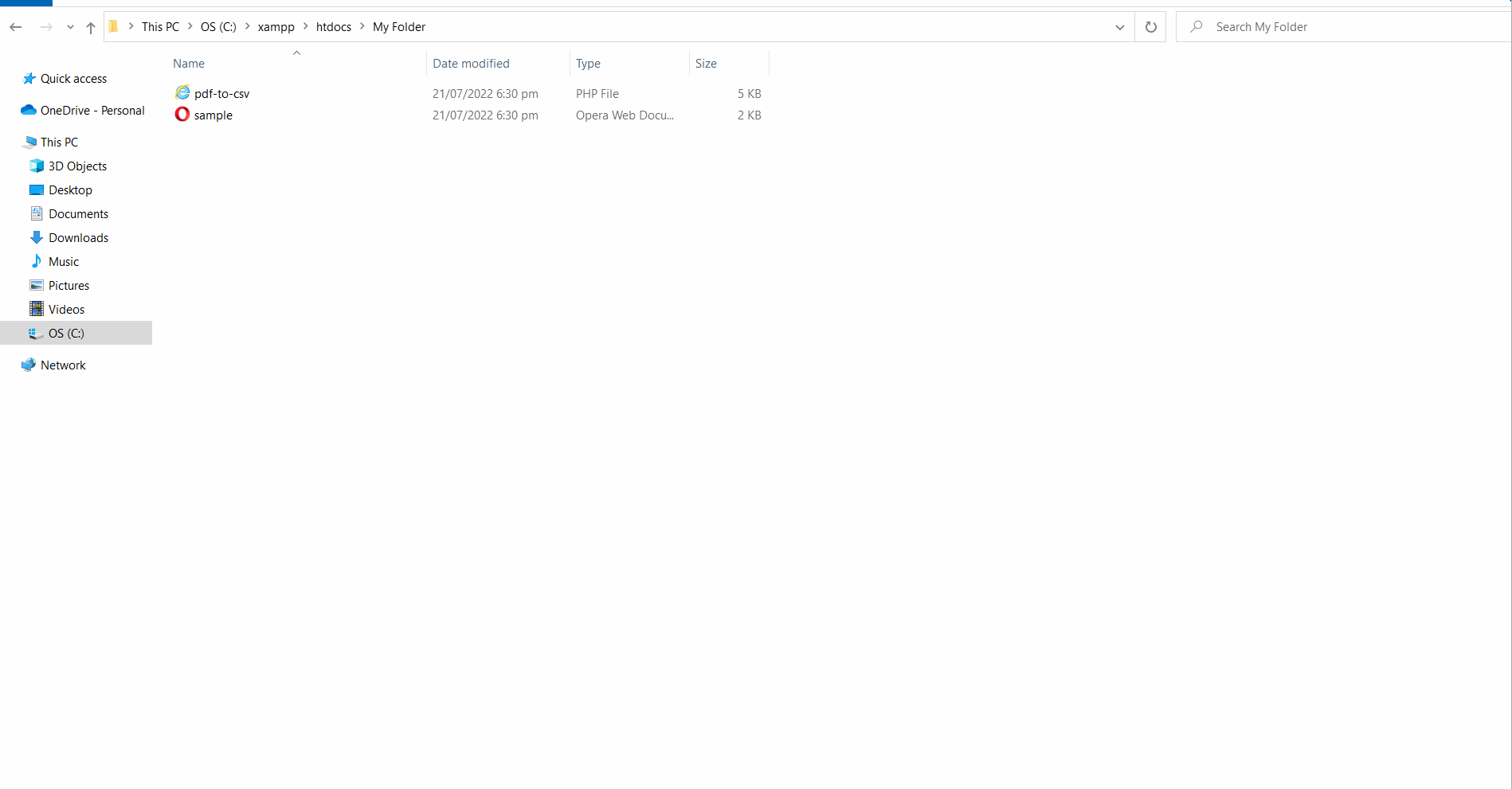
Task: Go up one folder level arrow
Action: click(91, 27)
